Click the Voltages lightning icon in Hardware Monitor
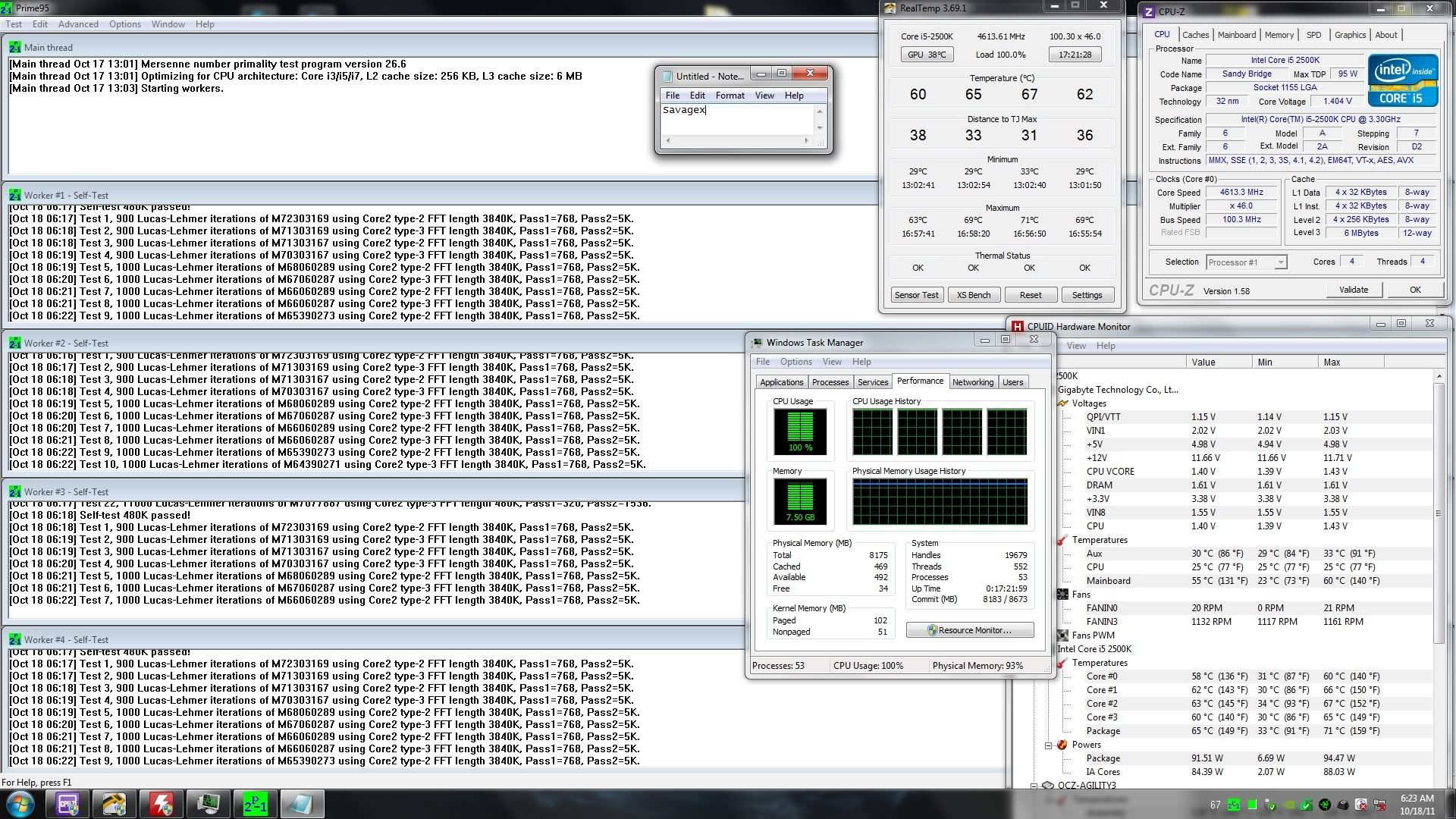This screenshot has width=1456, height=819. coord(1062,403)
